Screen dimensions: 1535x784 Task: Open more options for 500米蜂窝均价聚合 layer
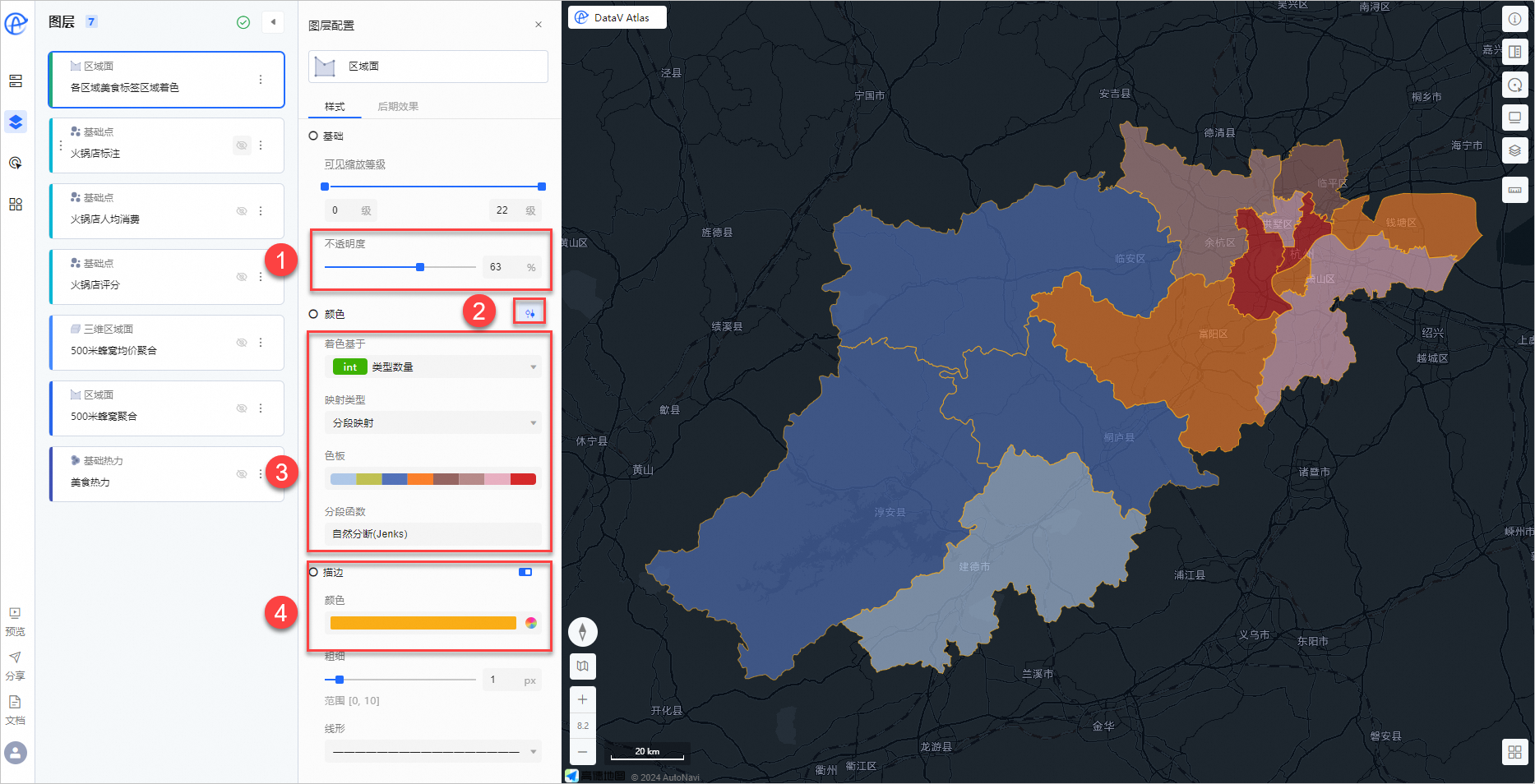point(261,343)
